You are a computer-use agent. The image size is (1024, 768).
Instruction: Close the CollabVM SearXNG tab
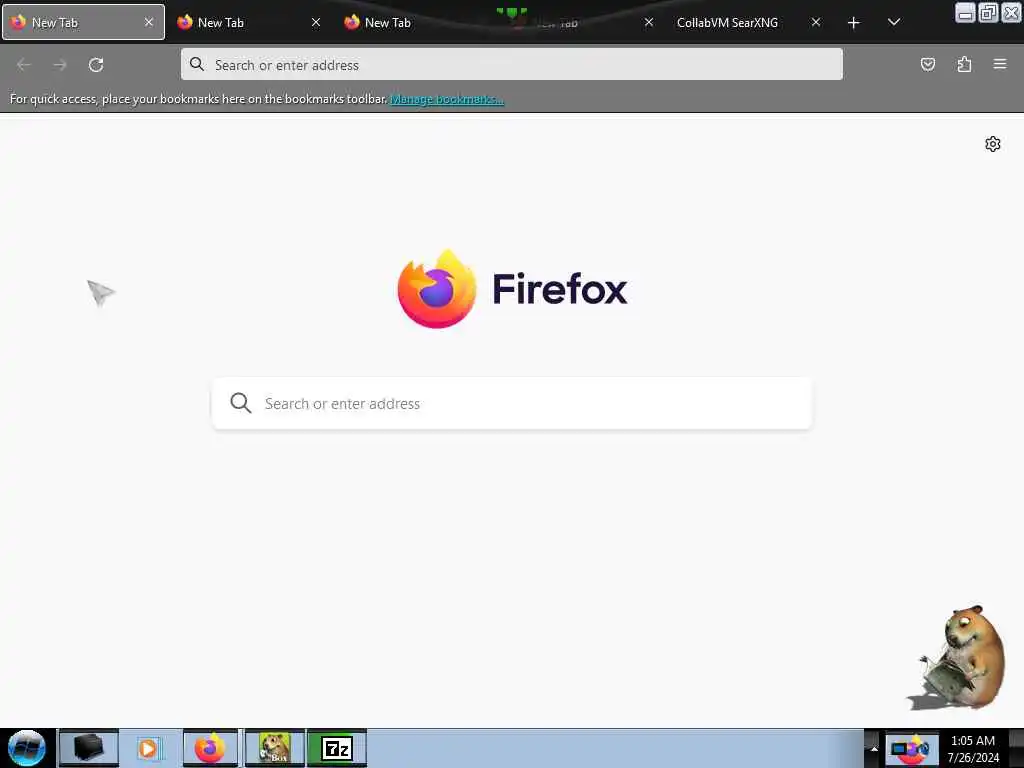coord(816,22)
